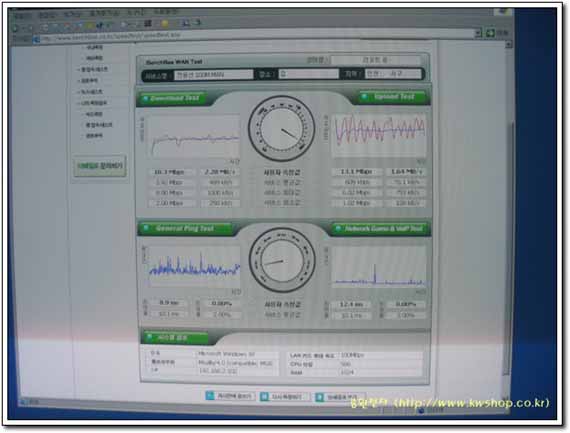Click the ping gauge dial
570x433 pixels.
click(x=282, y=260)
